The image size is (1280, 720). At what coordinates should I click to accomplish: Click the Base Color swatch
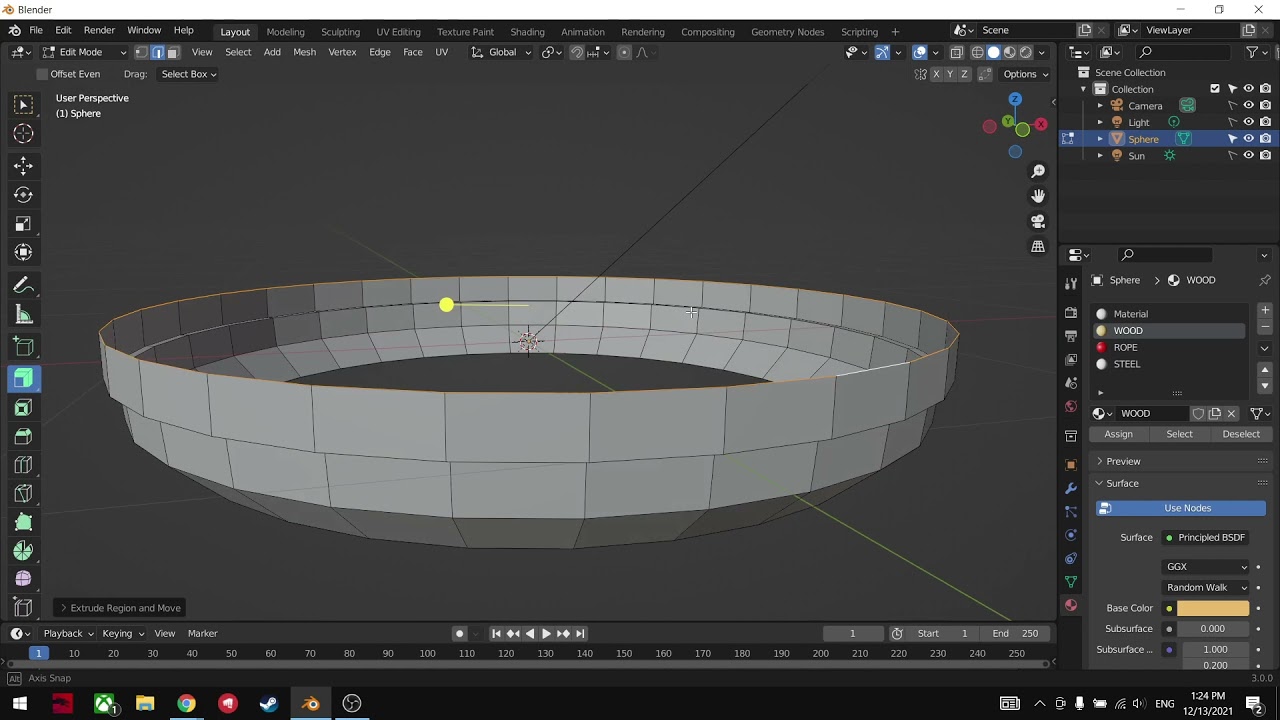pyautogui.click(x=1213, y=608)
